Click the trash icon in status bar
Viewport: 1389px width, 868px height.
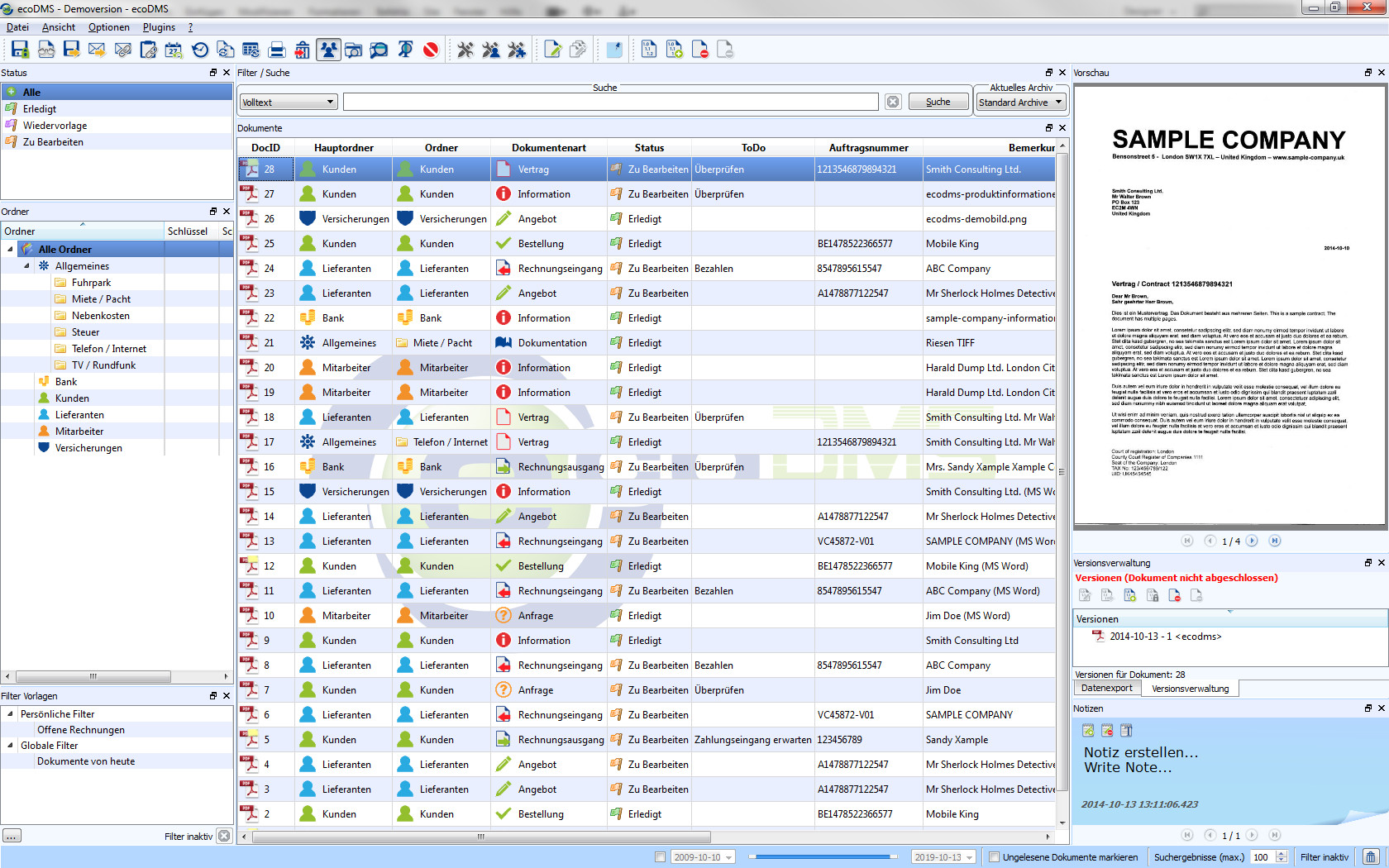point(1371,857)
